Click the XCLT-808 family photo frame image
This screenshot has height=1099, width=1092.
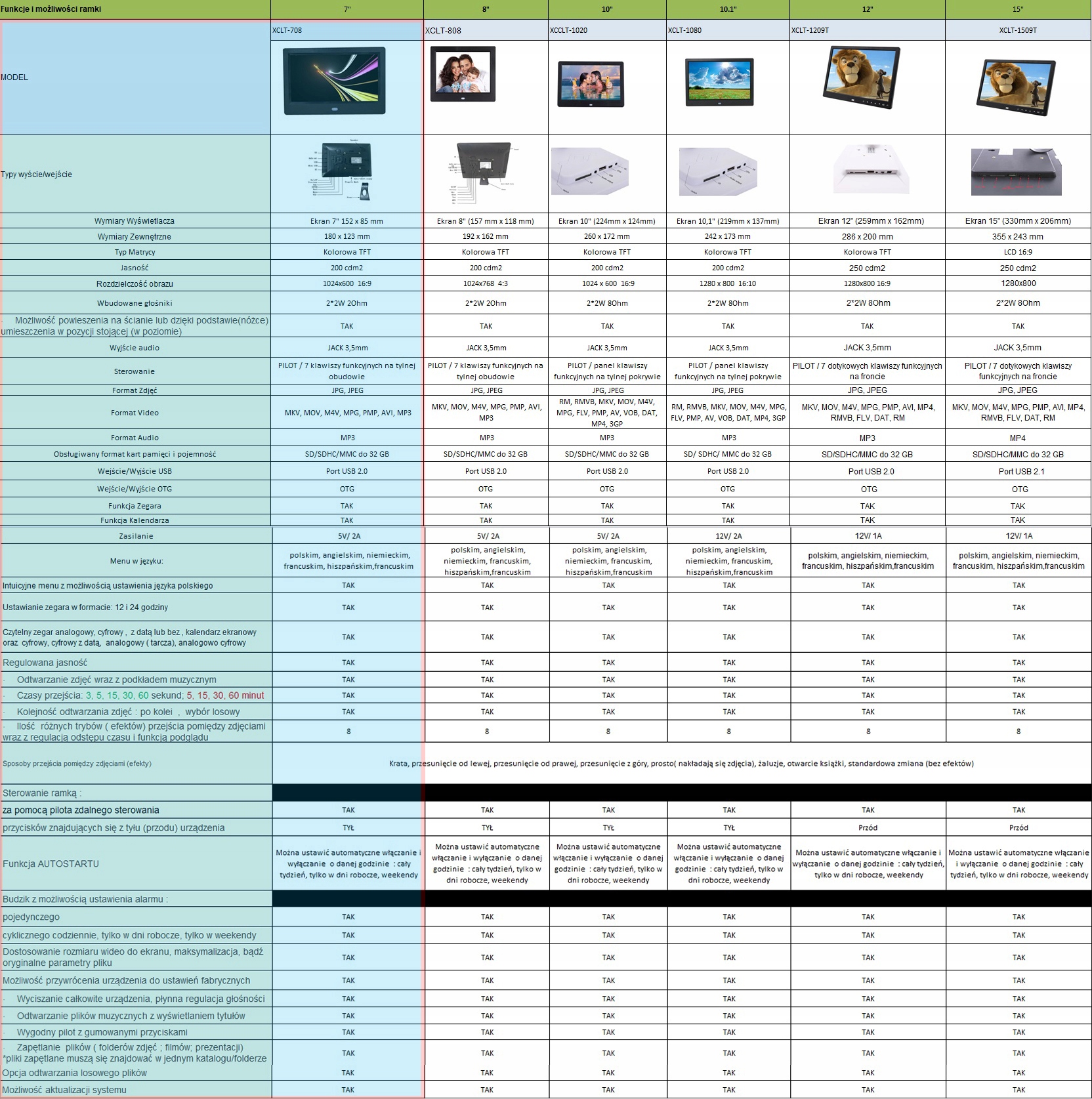[x=463, y=73]
